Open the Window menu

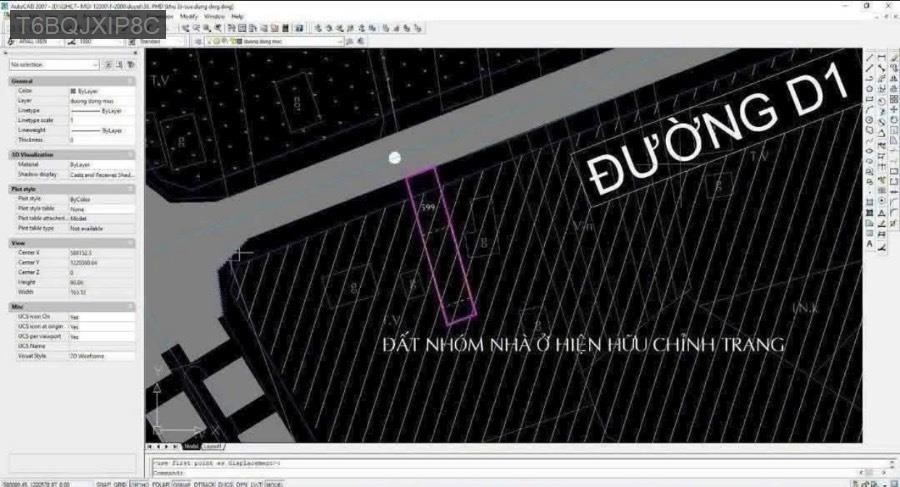[x=213, y=17]
